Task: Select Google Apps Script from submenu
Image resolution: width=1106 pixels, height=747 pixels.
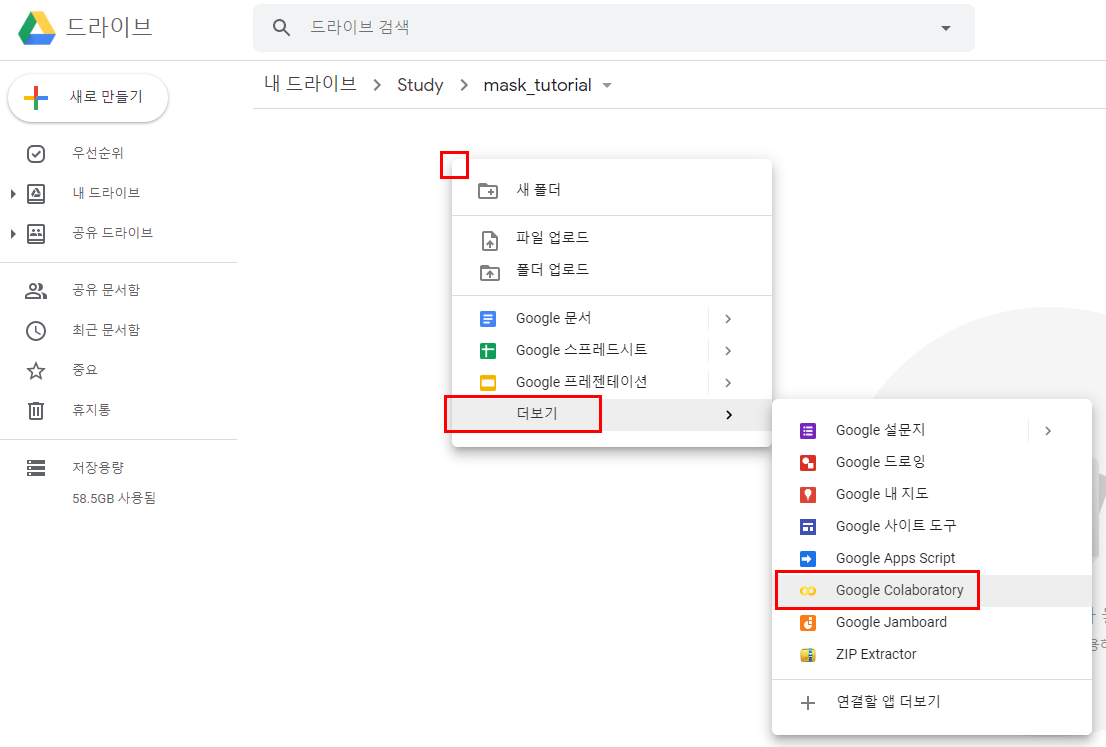Action: point(932,558)
